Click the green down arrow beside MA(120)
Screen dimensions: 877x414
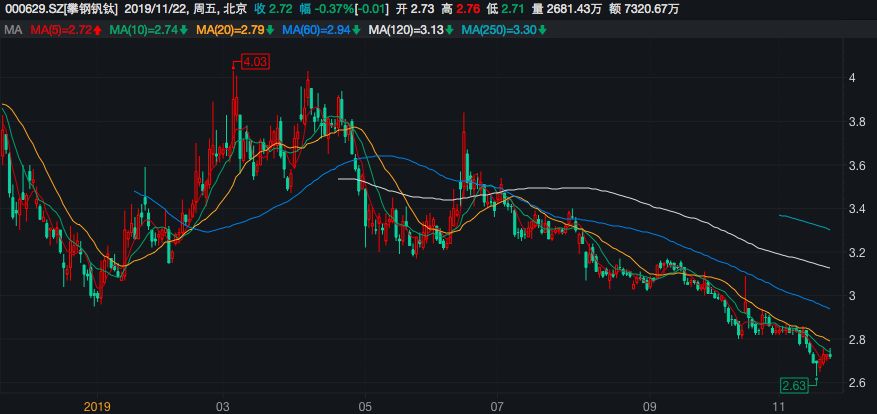[x=449, y=31]
